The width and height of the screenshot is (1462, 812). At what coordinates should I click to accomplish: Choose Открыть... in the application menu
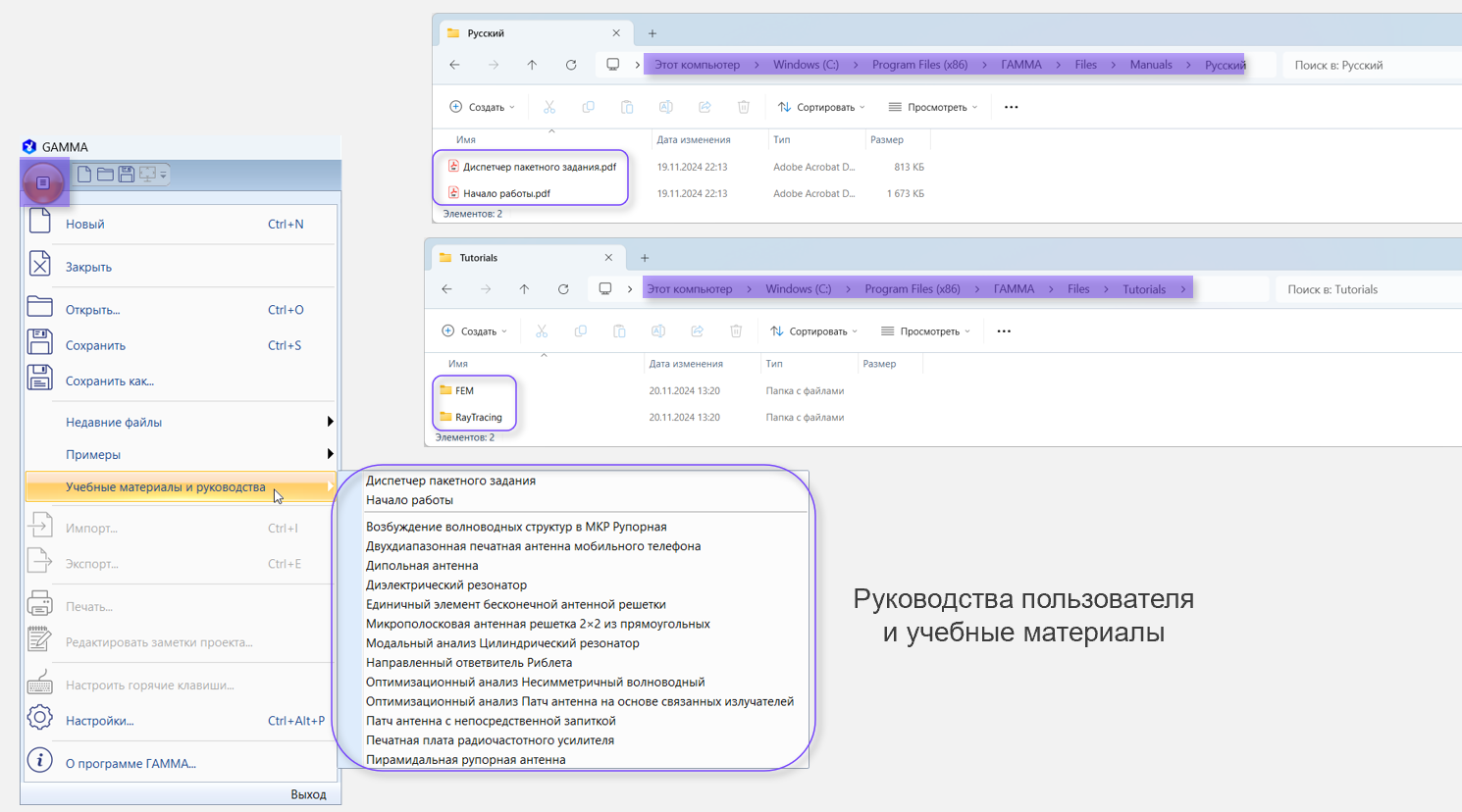93,310
